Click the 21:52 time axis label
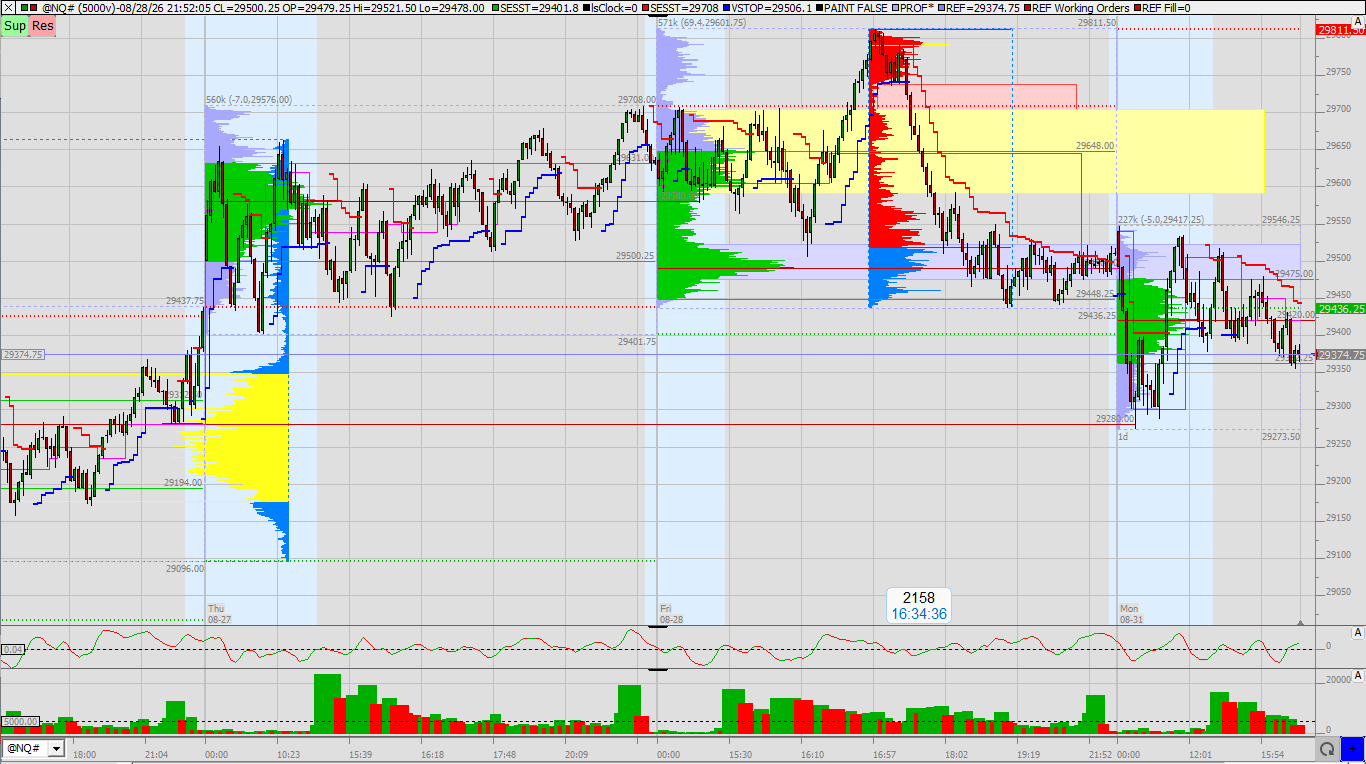The width and height of the screenshot is (1366, 764). (x=1101, y=755)
